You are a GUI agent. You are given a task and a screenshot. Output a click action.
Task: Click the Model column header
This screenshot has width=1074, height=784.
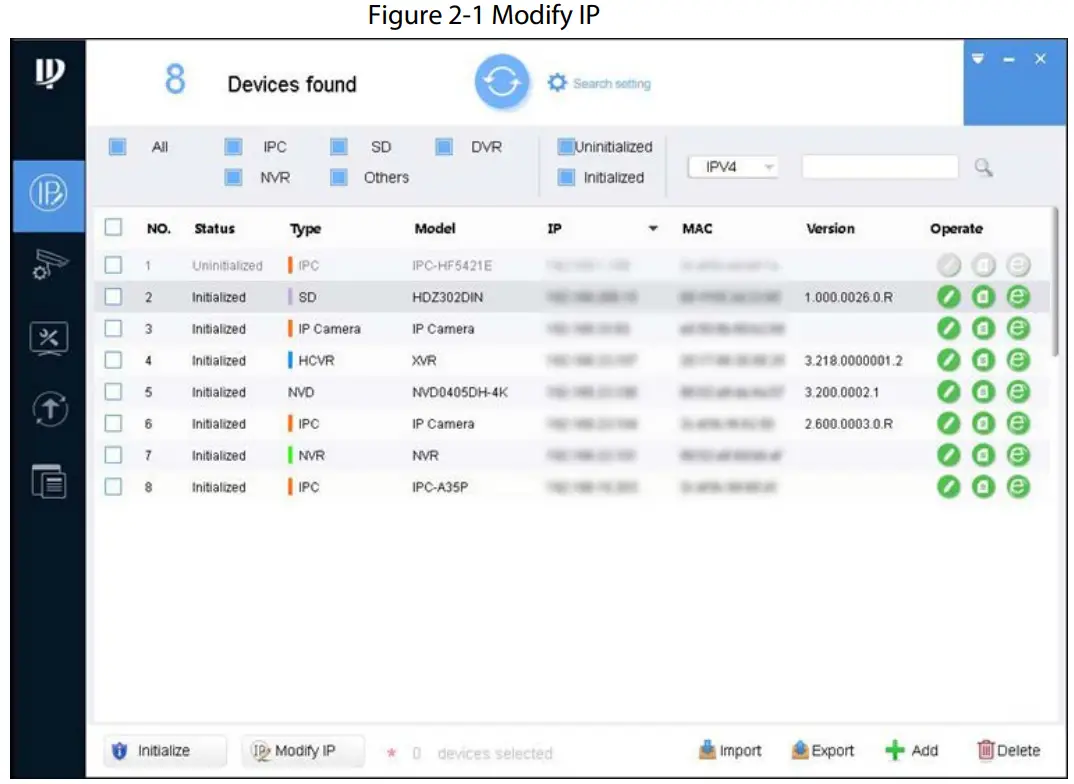pos(435,229)
